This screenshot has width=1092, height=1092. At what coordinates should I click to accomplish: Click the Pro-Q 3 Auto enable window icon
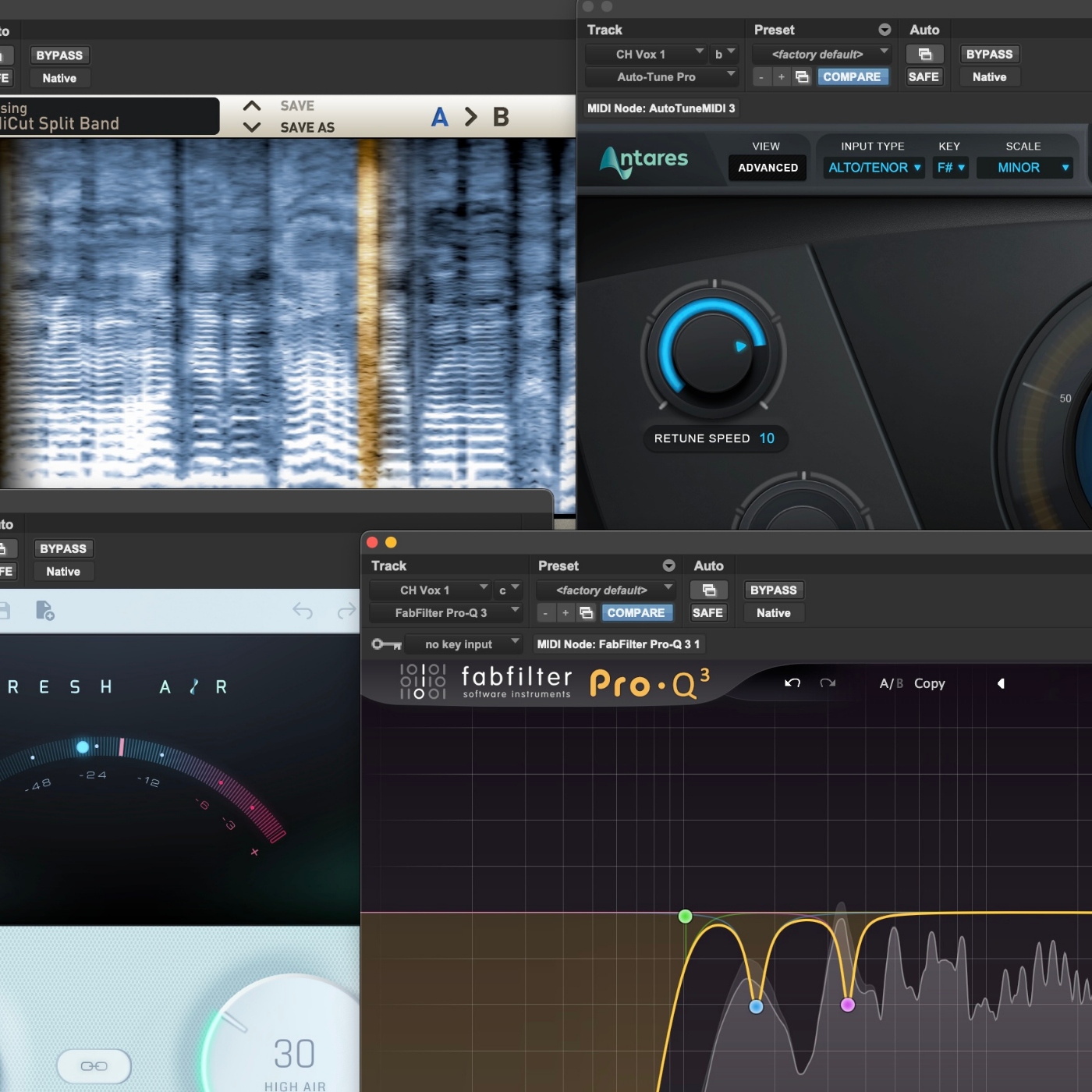pyautogui.click(x=709, y=590)
